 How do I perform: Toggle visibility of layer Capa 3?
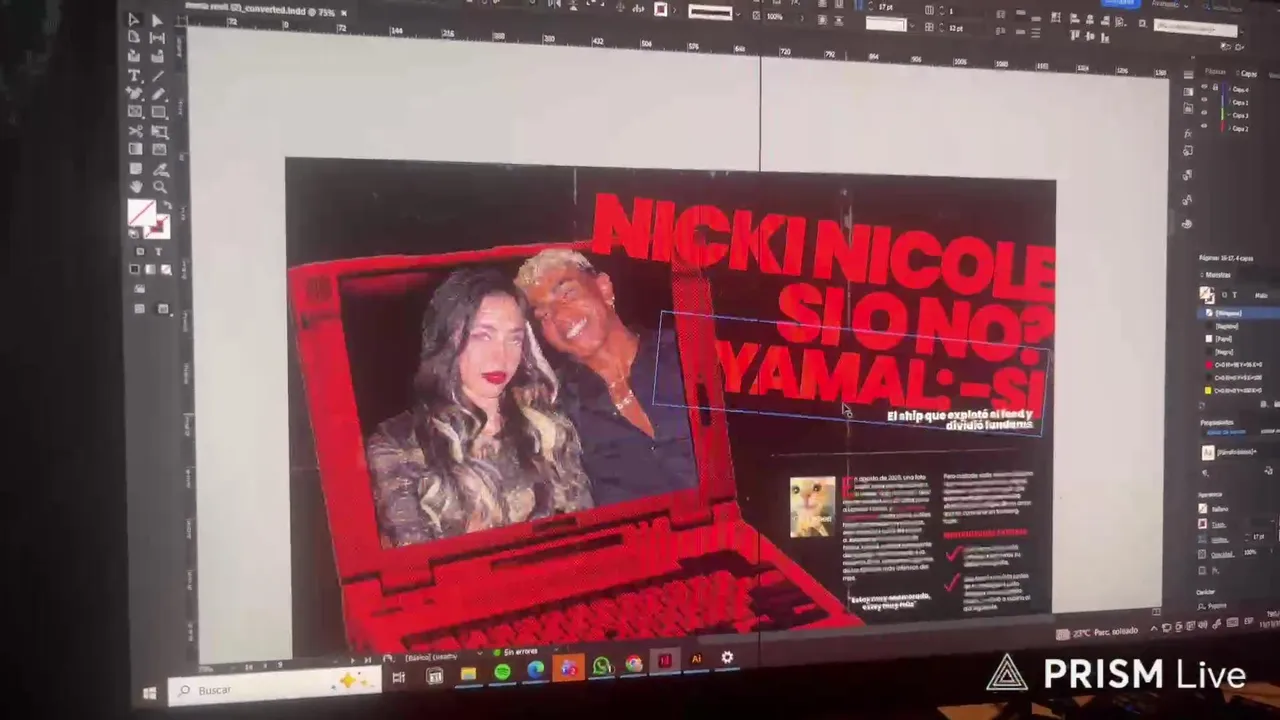tap(1204, 115)
